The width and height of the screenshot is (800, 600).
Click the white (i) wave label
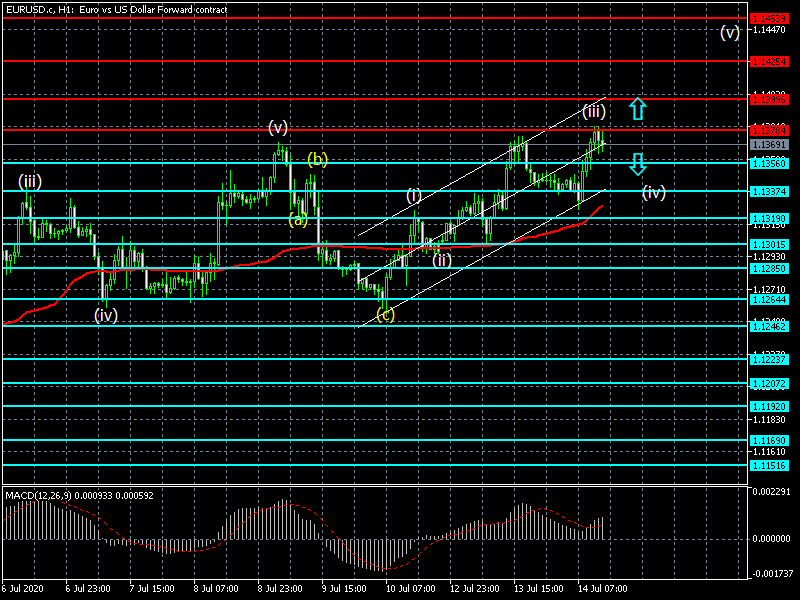pyautogui.click(x=413, y=195)
